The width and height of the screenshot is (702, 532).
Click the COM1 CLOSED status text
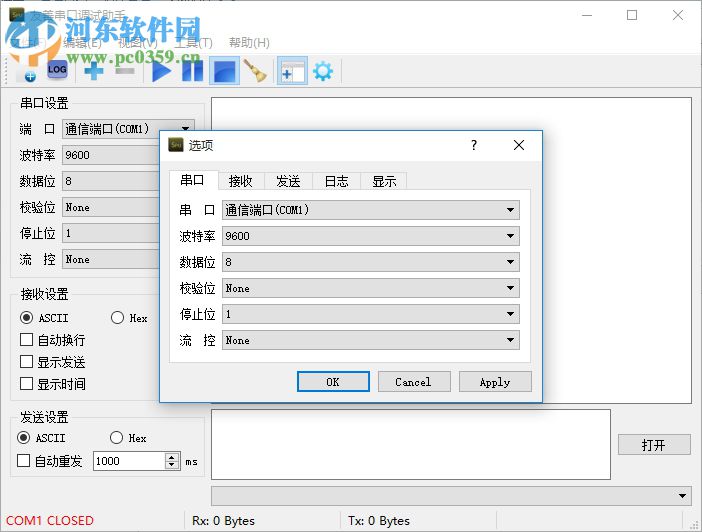[x=50, y=521]
